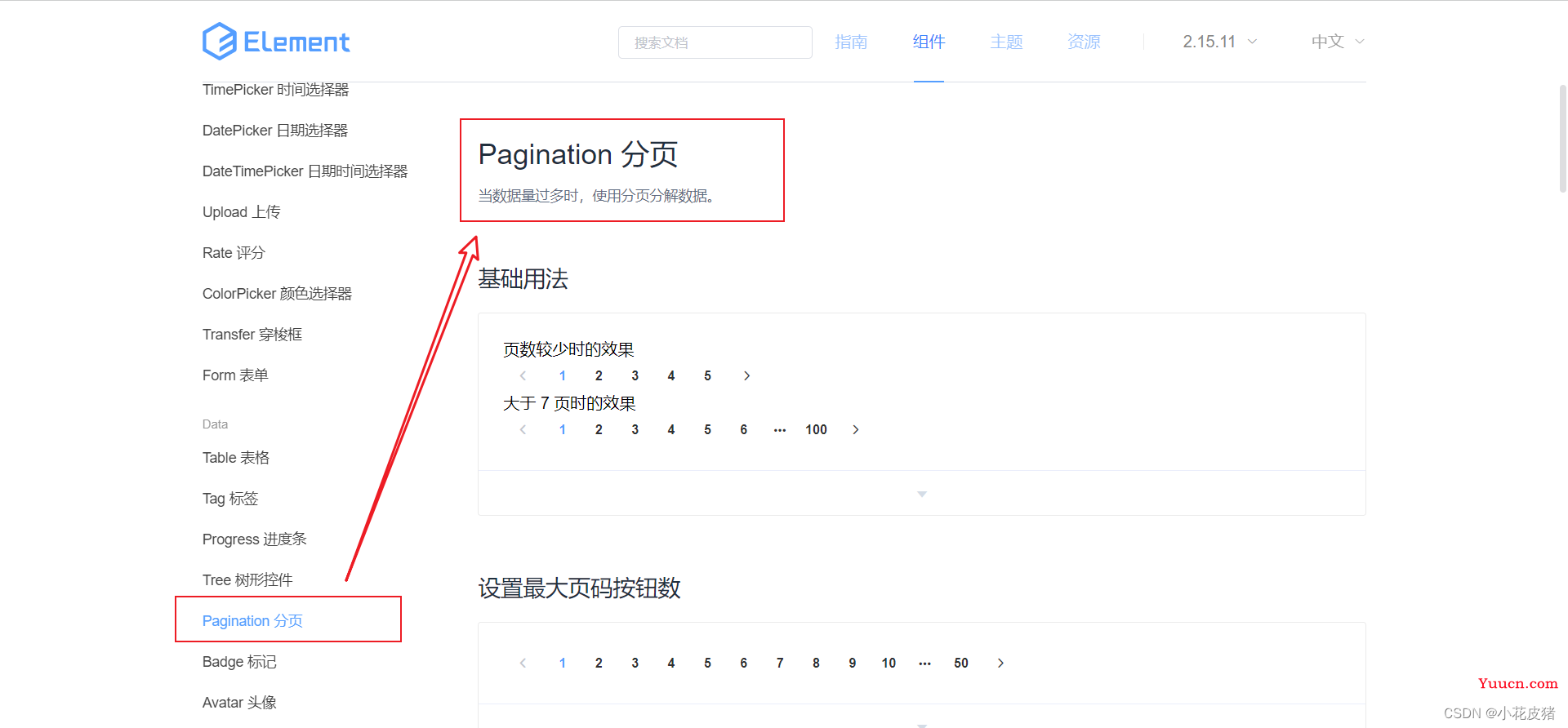Screen dimensions: 1568x728
Task: Open the 资源 resources tab
Action: tap(1084, 42)
